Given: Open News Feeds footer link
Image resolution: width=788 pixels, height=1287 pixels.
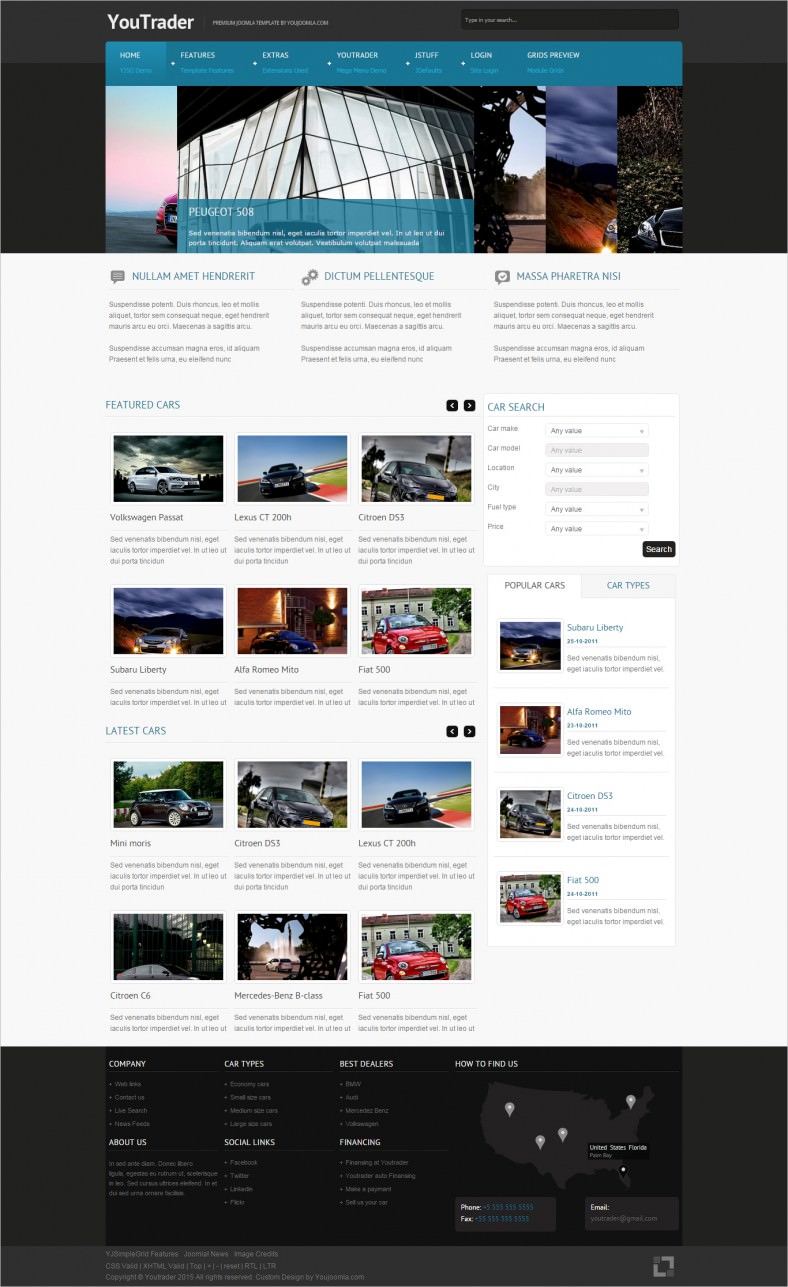Looking at the screenshot, I should click(x=132, y=1123).
